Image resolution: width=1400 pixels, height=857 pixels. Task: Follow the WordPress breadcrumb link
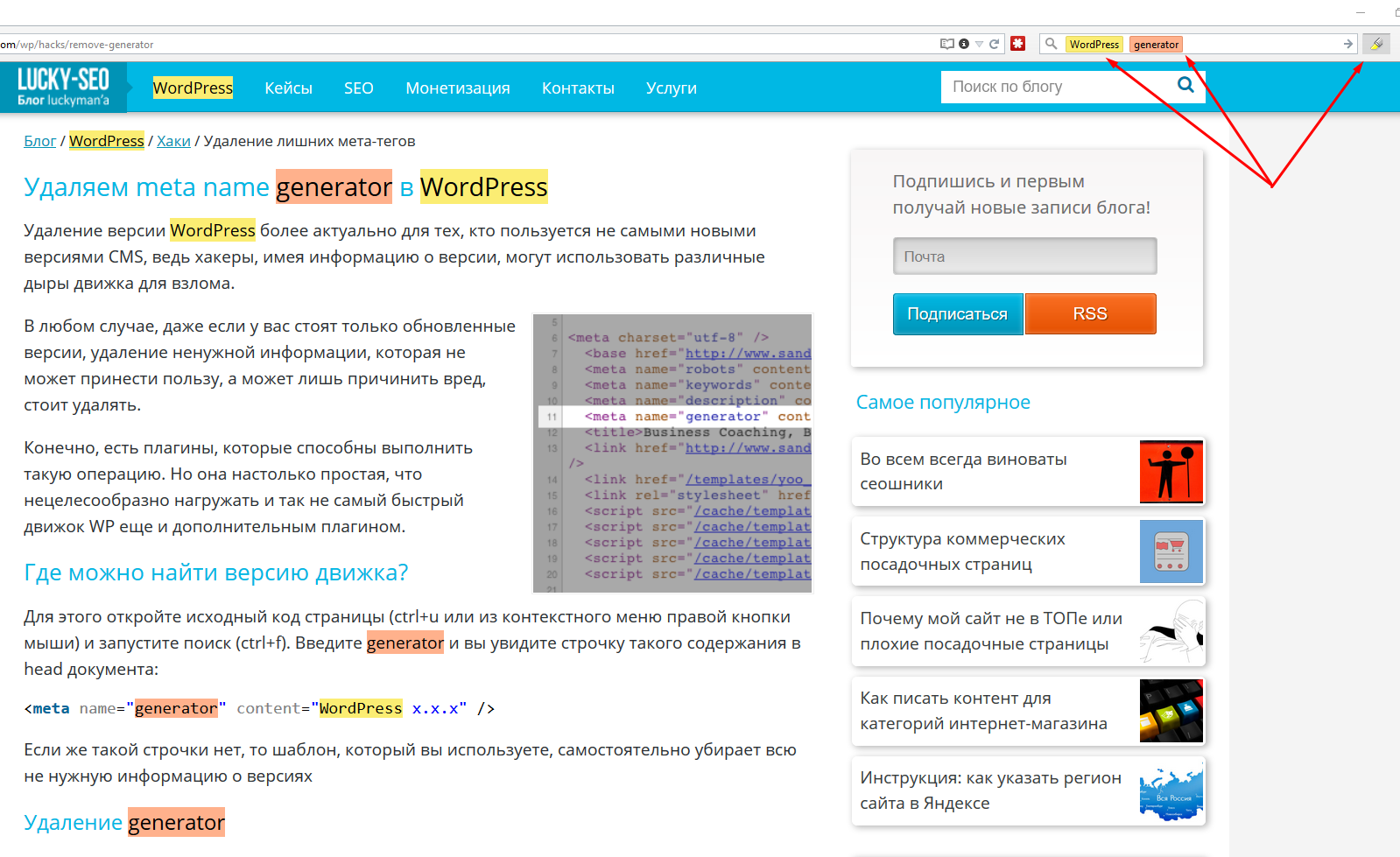click(107, 141)
